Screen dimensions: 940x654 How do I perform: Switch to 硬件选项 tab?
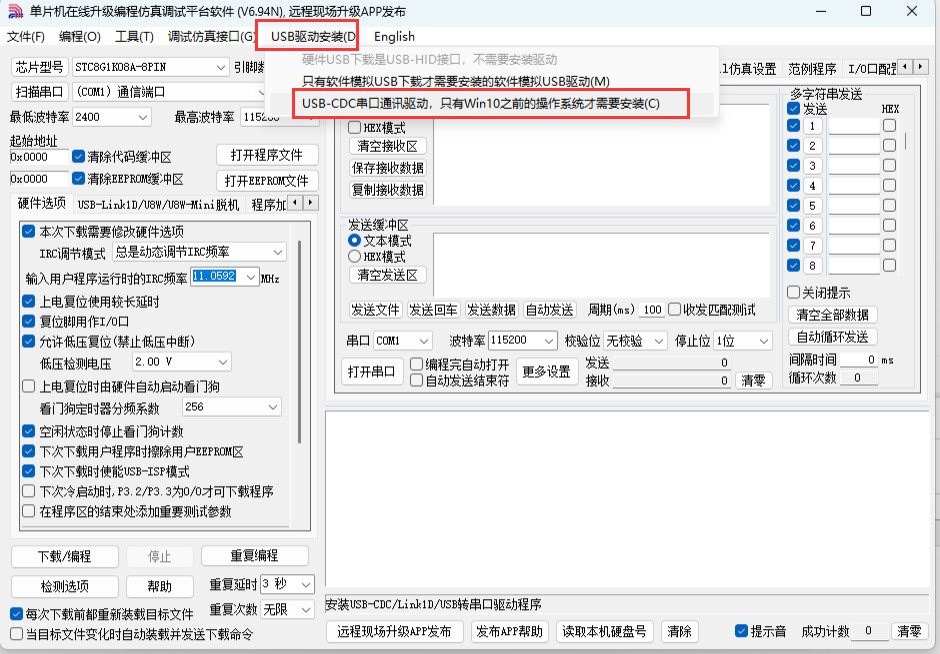pyautogui.click(x=41, y=203)
